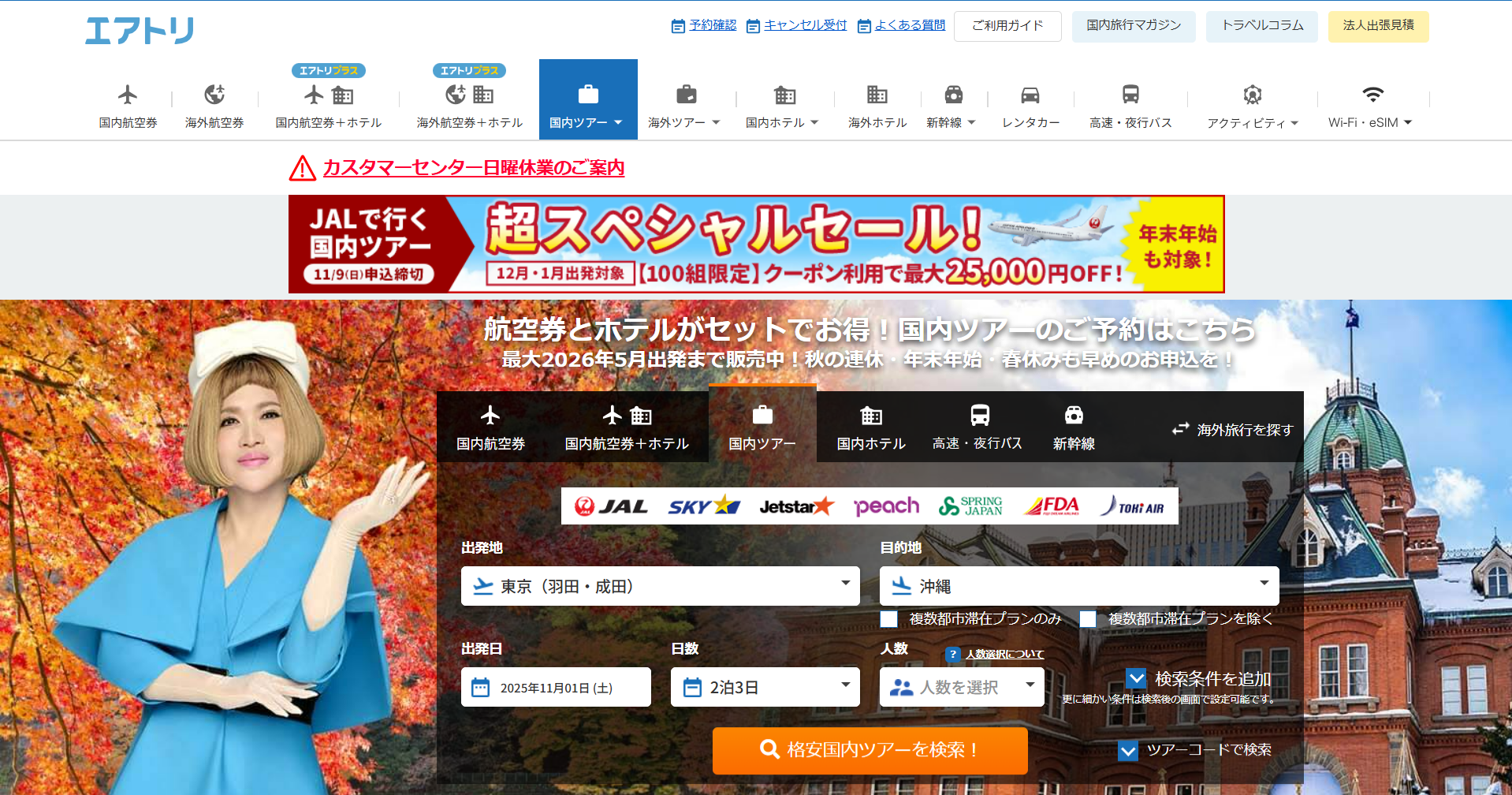
Task: Click the airplane icon for 国内航空券 in top navigation
Action: (128, 95)
